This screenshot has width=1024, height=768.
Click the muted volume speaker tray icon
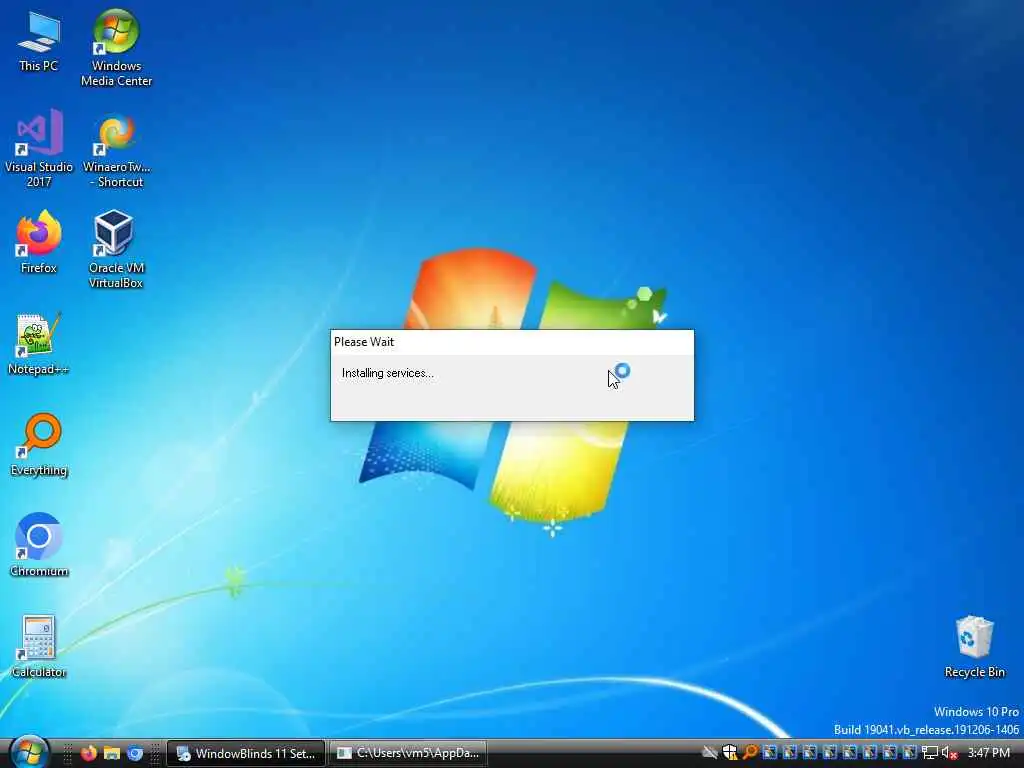tap(949, 753)
